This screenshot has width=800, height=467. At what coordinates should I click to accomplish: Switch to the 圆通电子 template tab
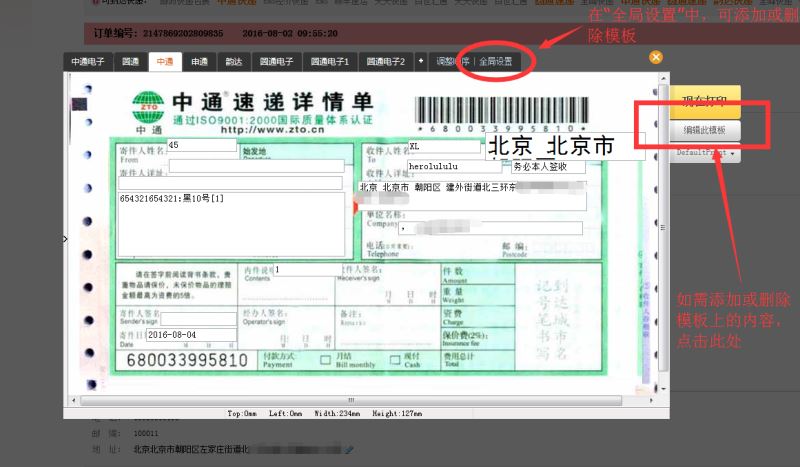[x=277, y=61]
